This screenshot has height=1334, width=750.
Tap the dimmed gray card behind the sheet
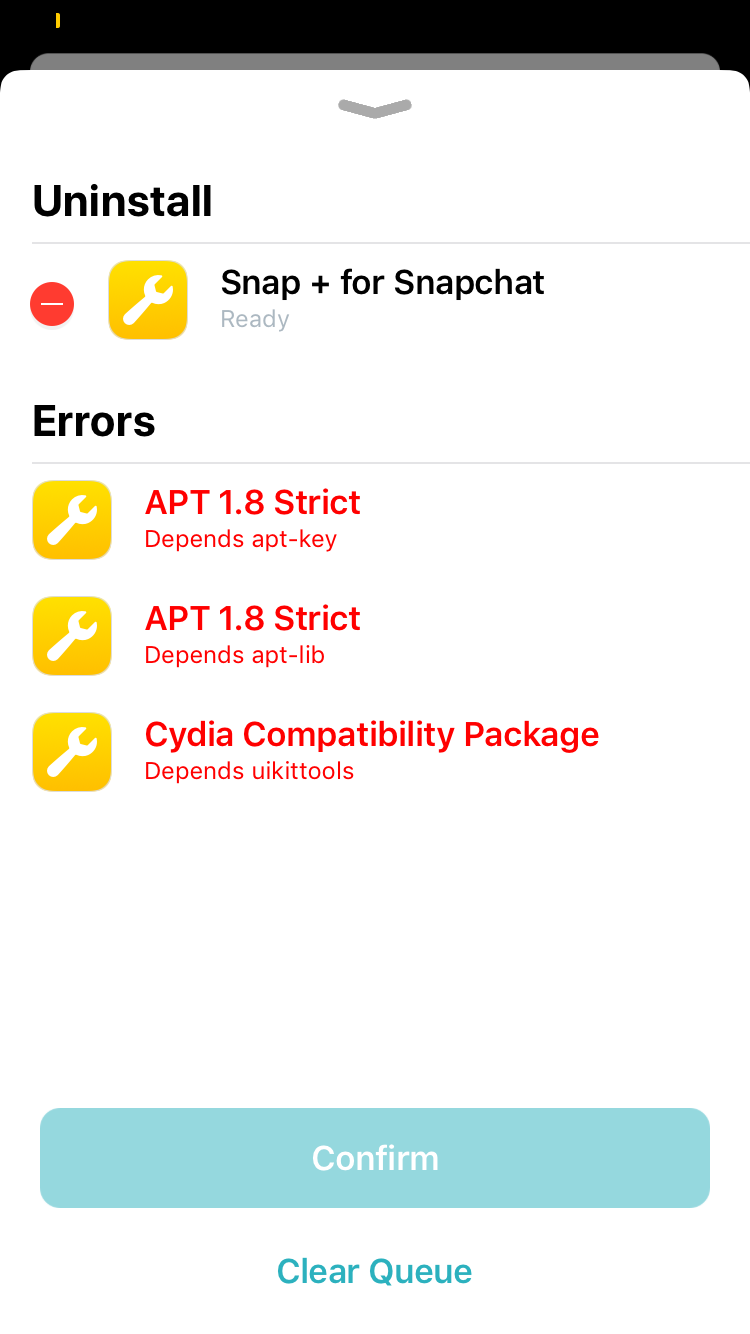pos(375,61)
